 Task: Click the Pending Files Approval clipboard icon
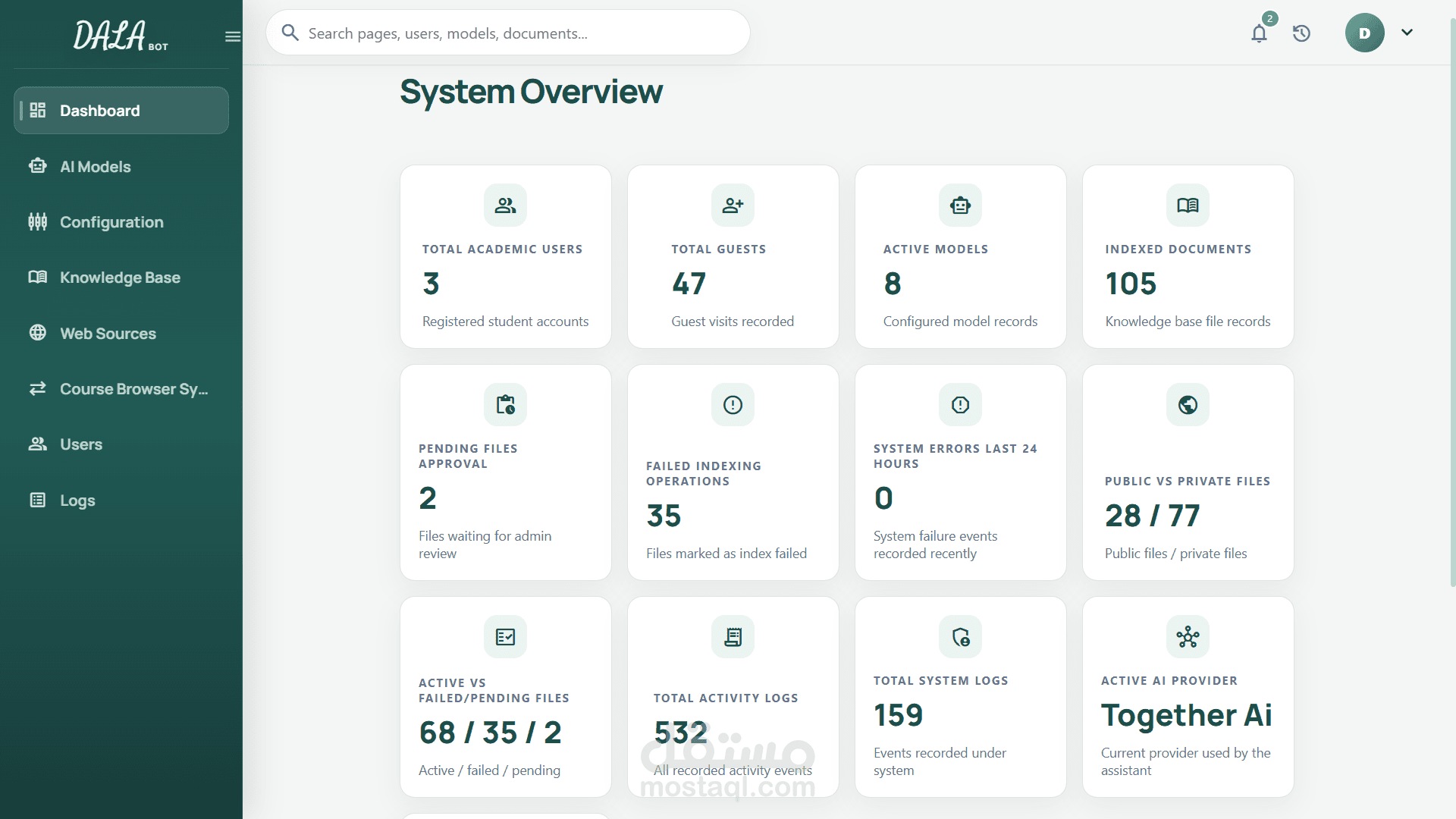(505, 405)
